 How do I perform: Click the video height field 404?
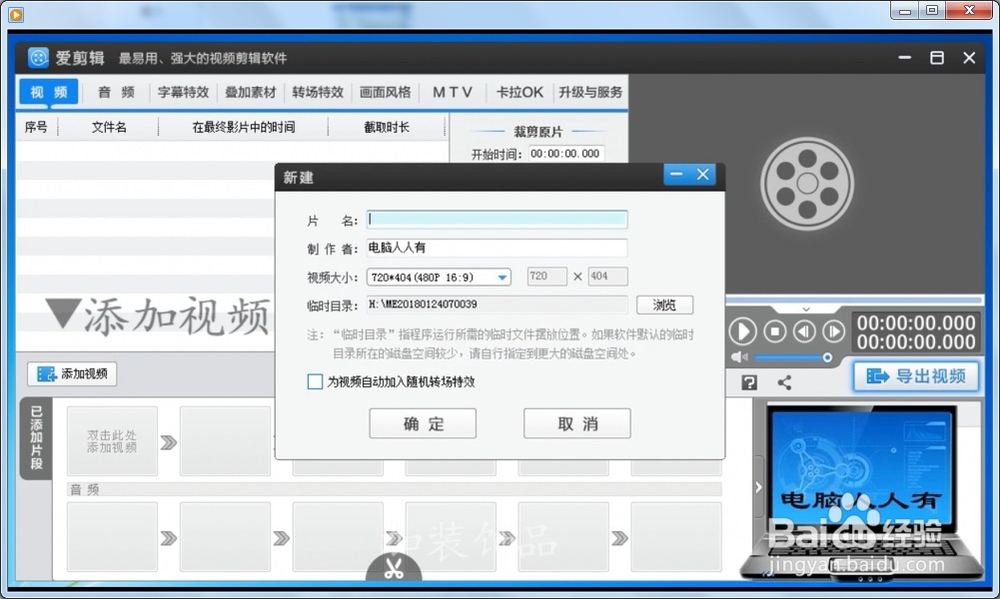click(608, 276)
